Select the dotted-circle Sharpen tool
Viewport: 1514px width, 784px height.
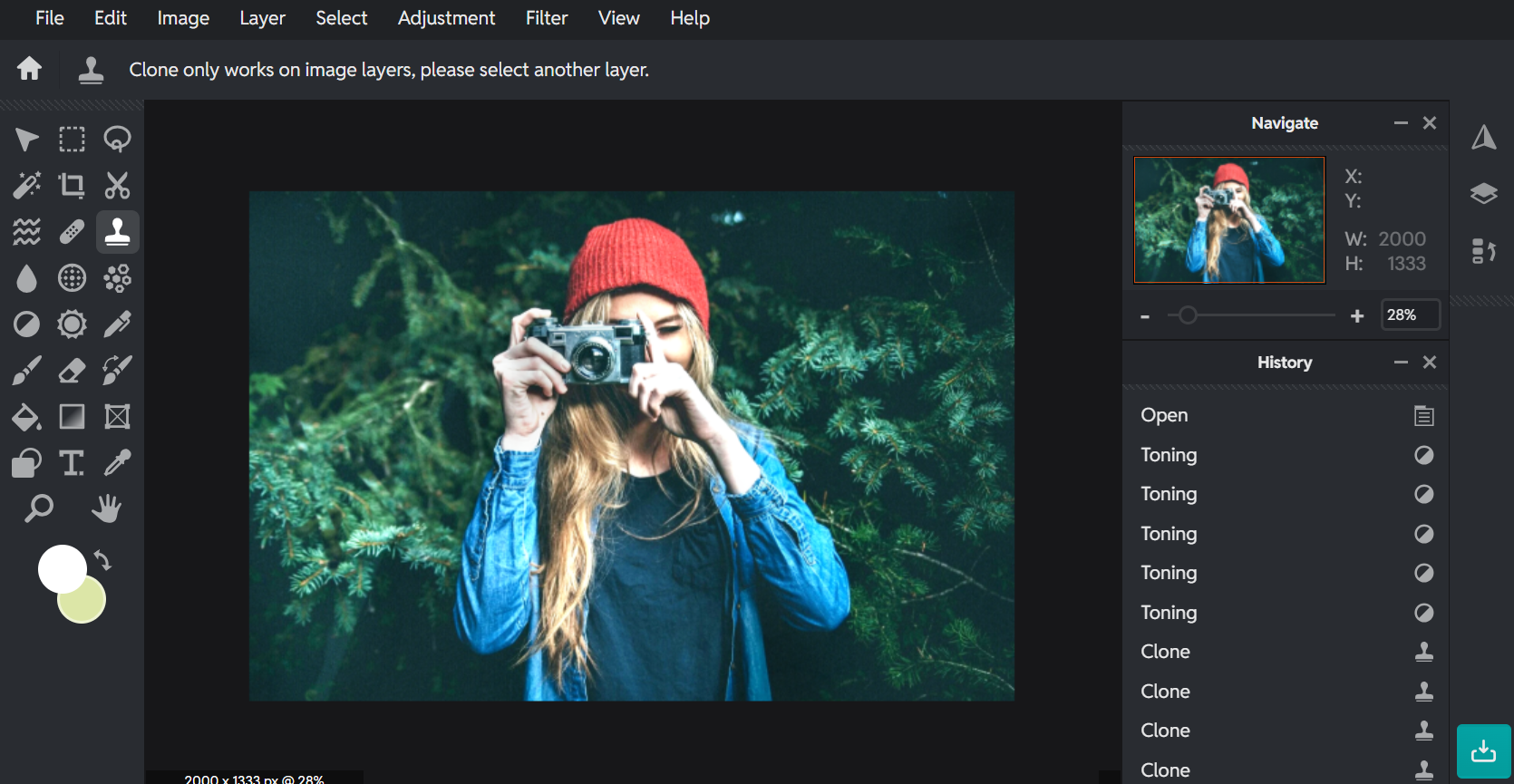pos(72,278)
